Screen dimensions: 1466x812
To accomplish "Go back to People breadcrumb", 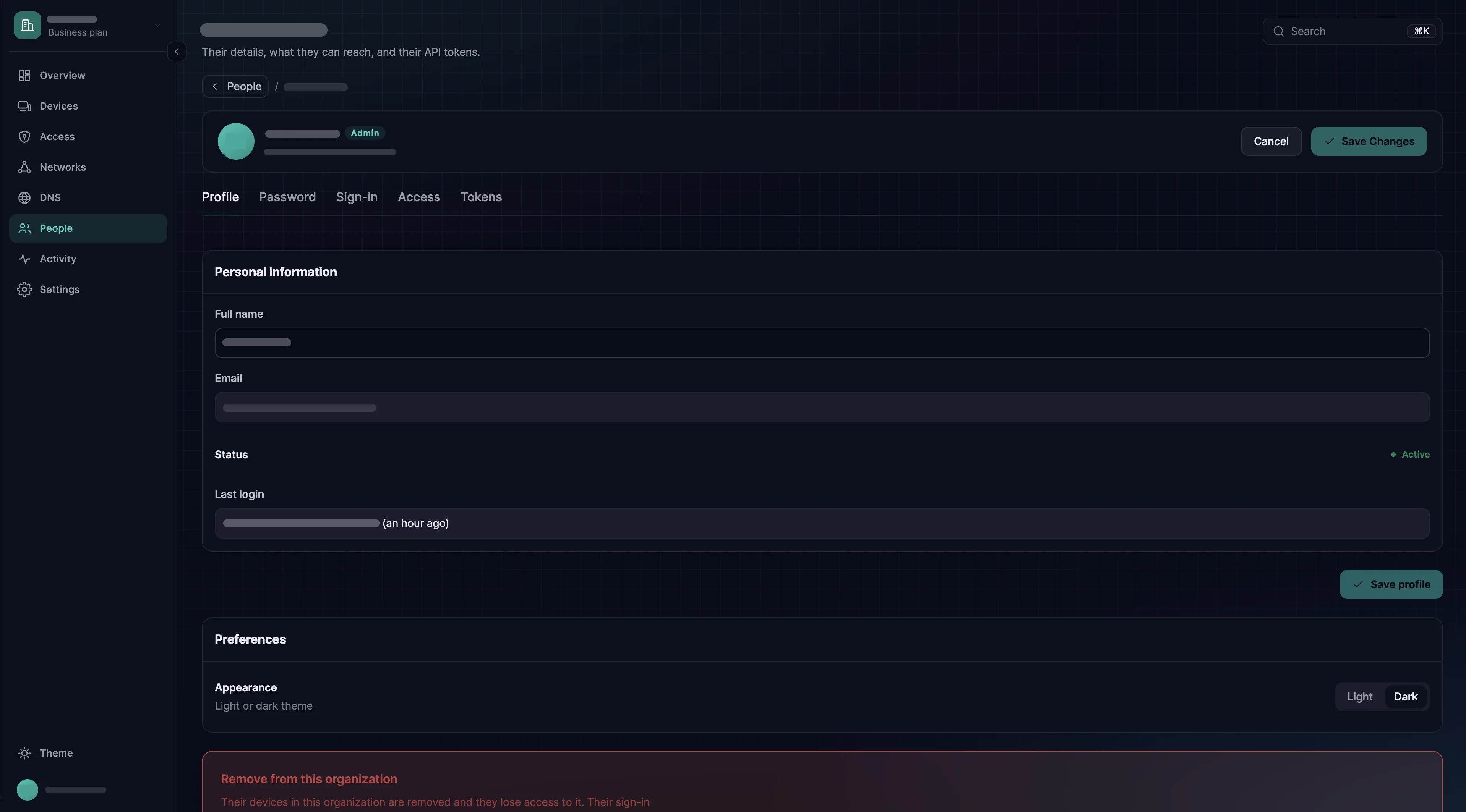I will click(x=235, y=86).
